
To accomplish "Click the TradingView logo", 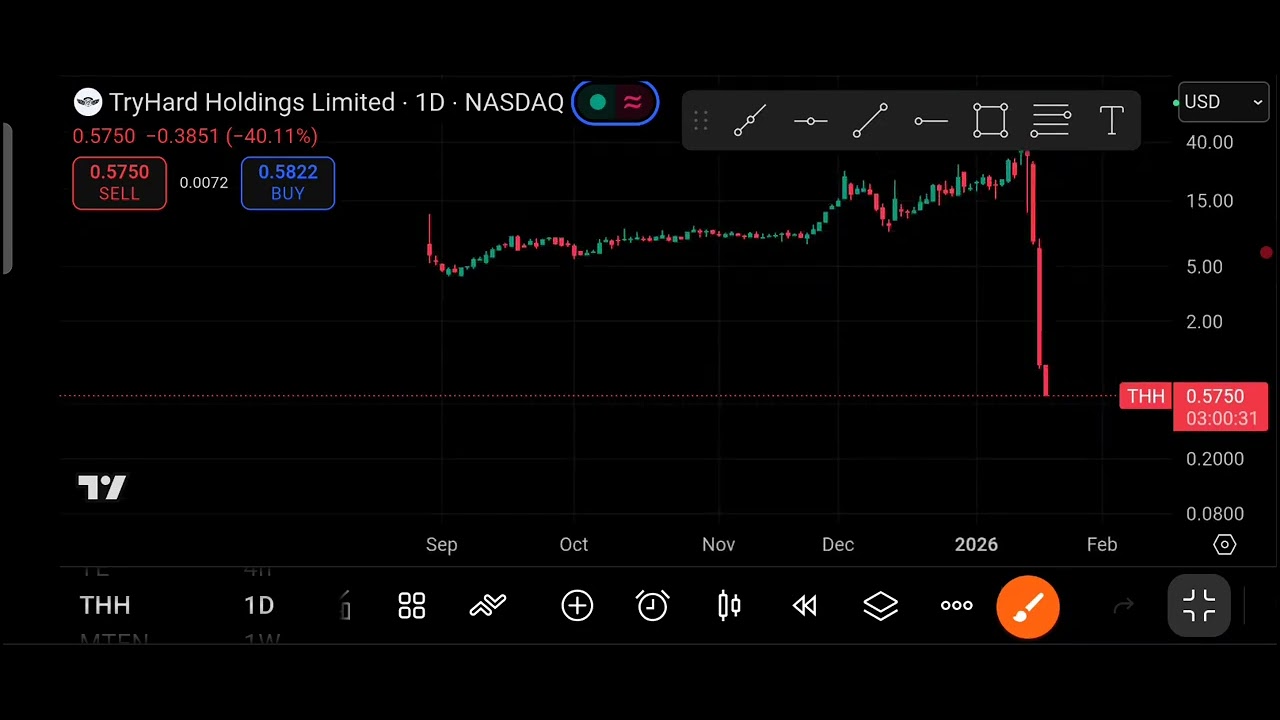I will coord(102,488).
